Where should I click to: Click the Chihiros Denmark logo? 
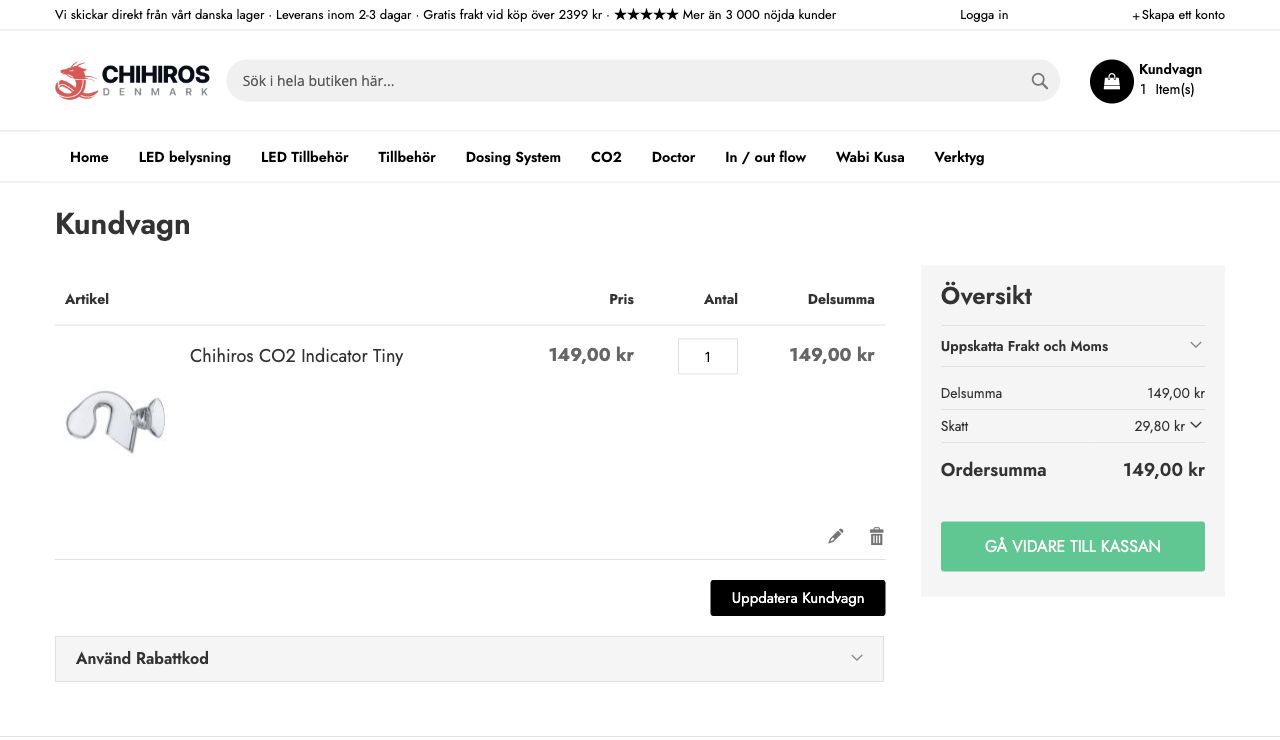coord(132,81)
